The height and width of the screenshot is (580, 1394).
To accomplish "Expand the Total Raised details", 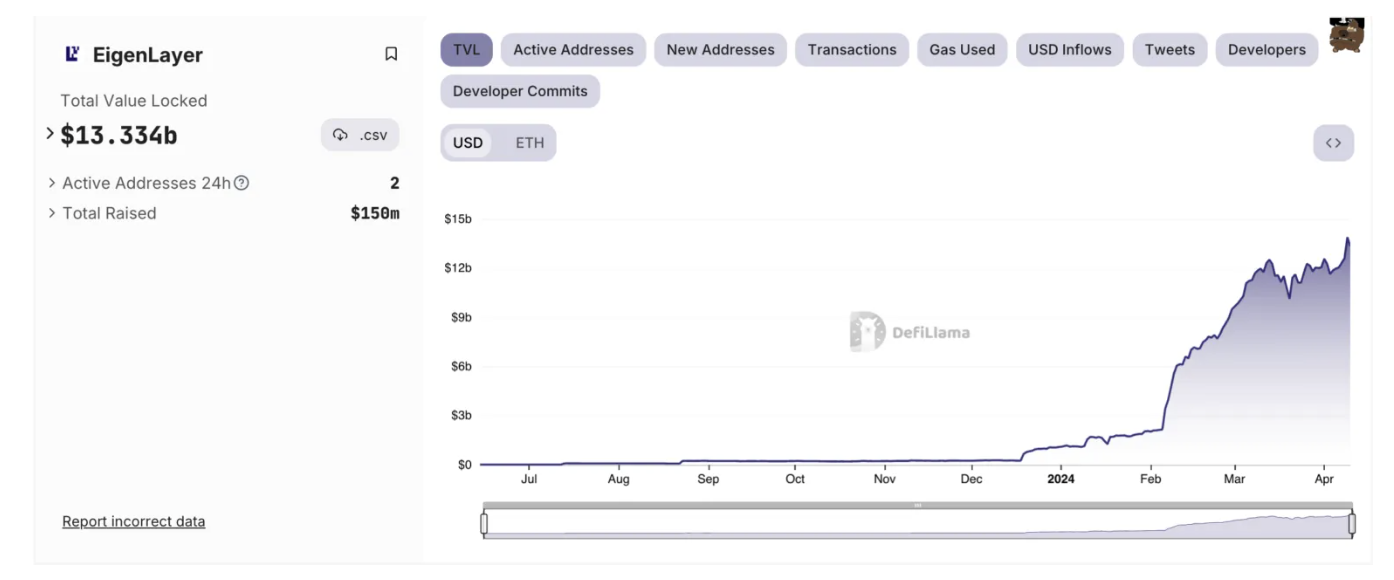I will [x=52, y=213].
